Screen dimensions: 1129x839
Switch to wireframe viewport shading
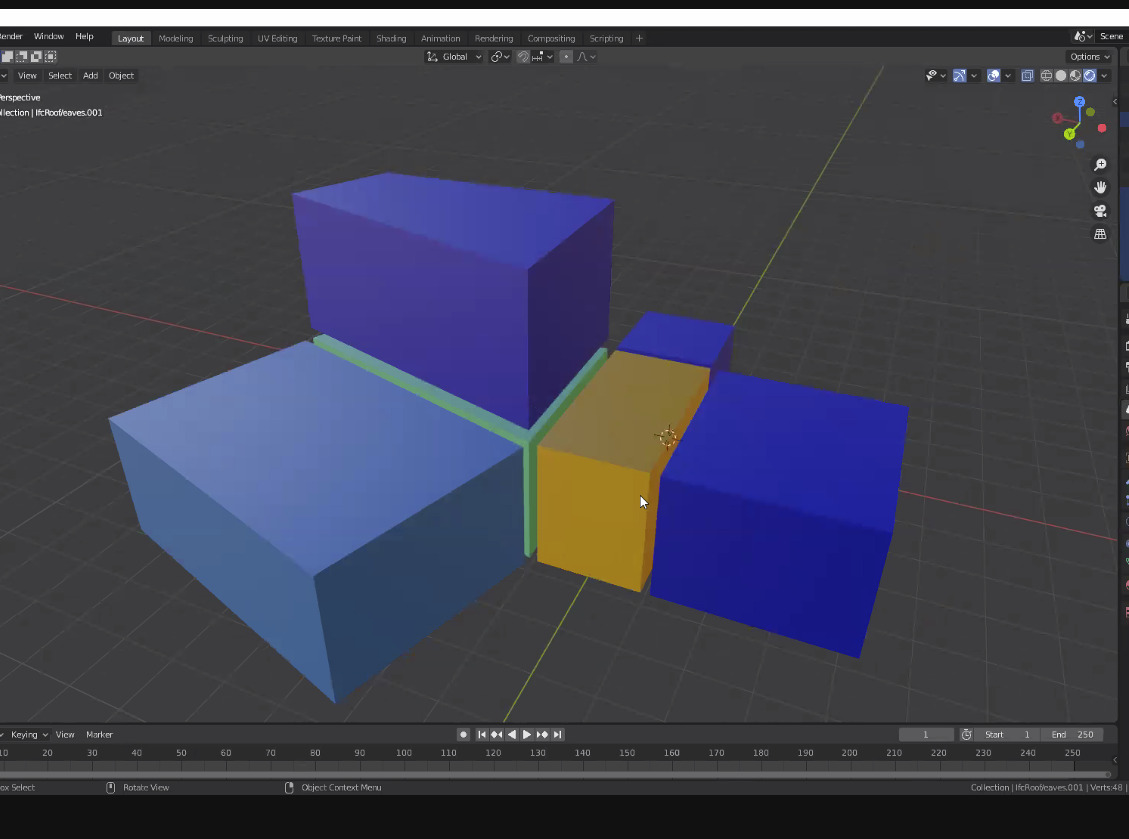coord(1046,76)
